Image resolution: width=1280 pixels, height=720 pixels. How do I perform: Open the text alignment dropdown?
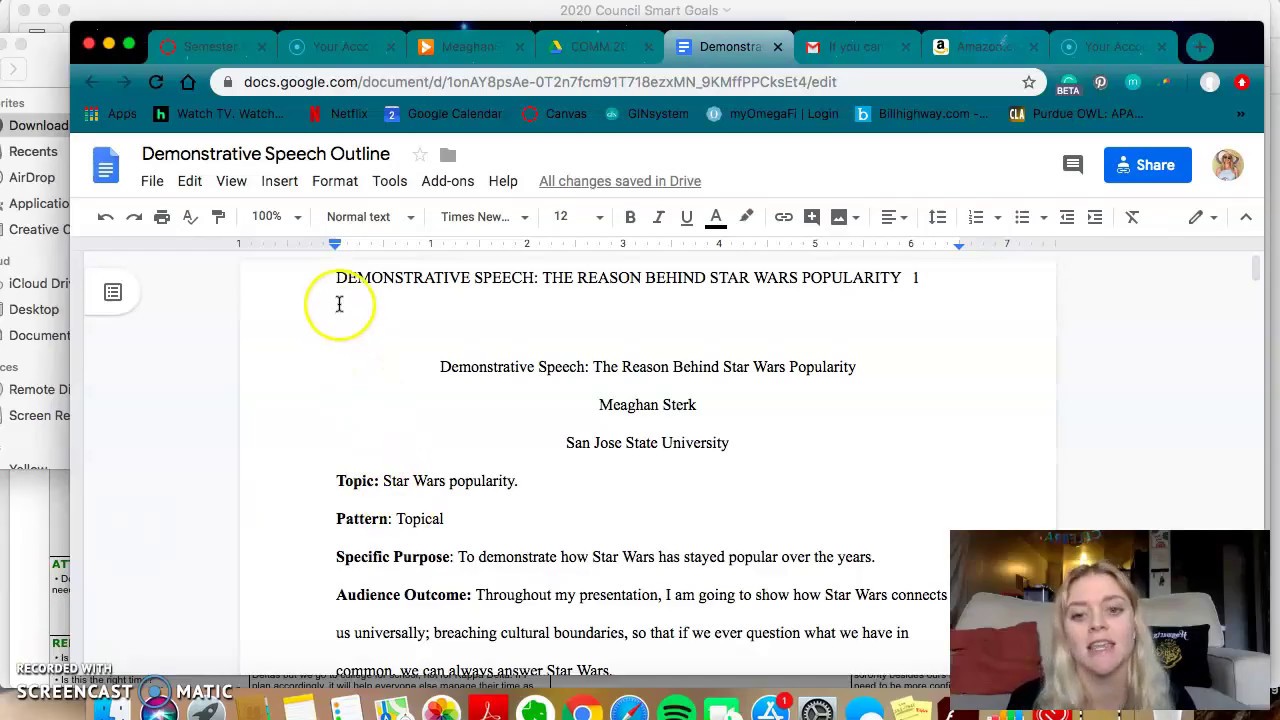coord(894,217)
